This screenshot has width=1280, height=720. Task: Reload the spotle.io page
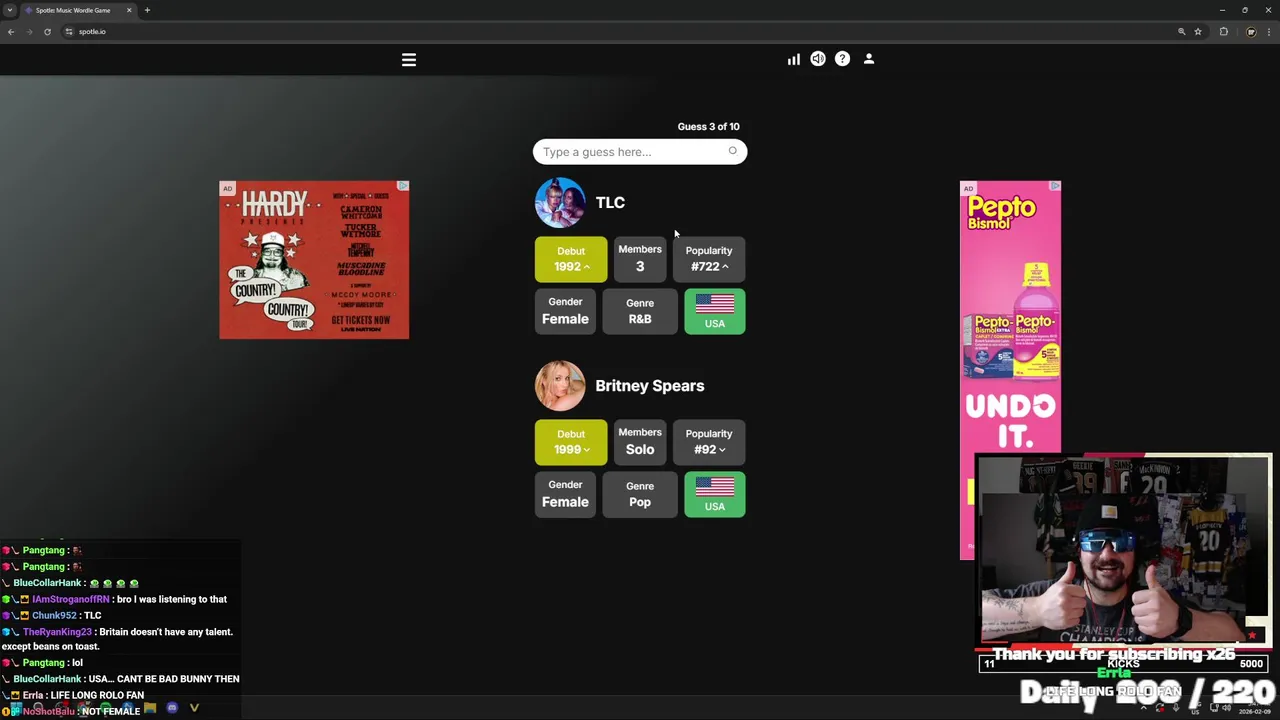coord(47,32)
